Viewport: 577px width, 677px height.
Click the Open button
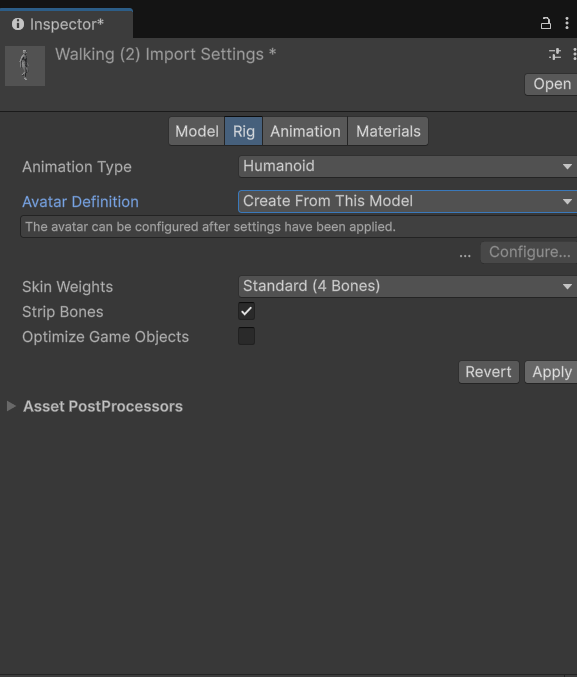551,84
